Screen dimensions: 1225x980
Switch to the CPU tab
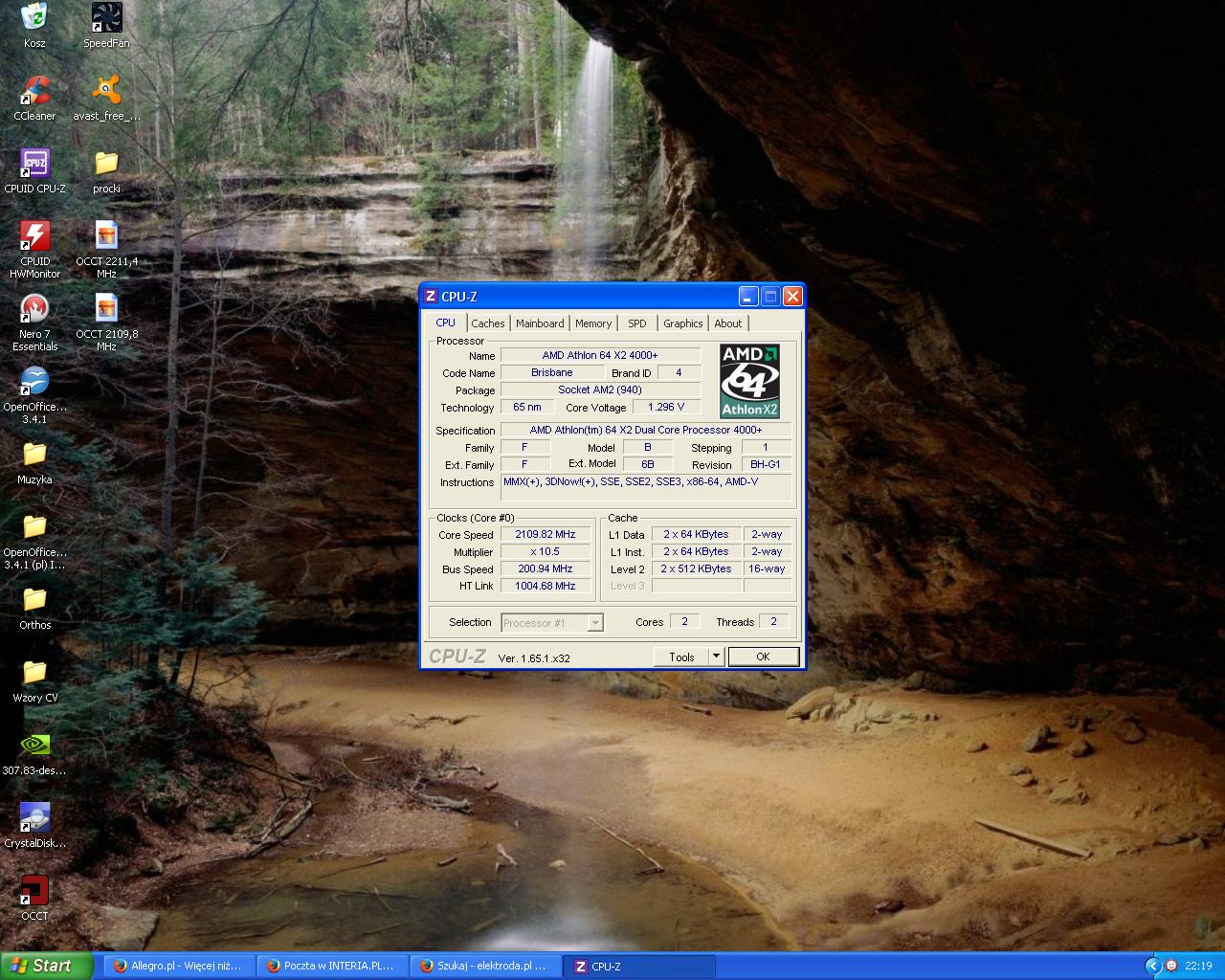446,323
